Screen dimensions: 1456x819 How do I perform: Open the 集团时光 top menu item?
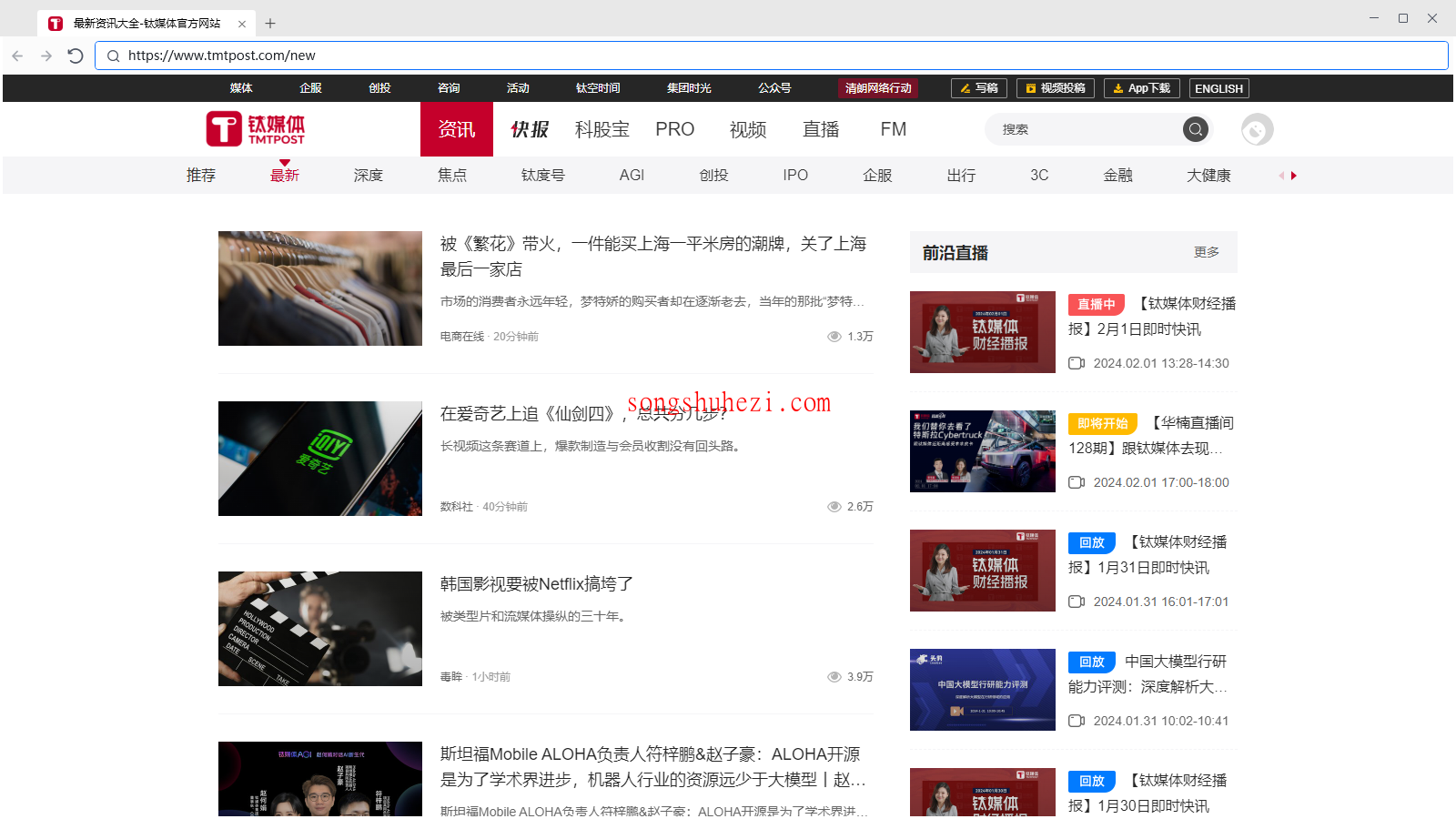click(689, 88)
